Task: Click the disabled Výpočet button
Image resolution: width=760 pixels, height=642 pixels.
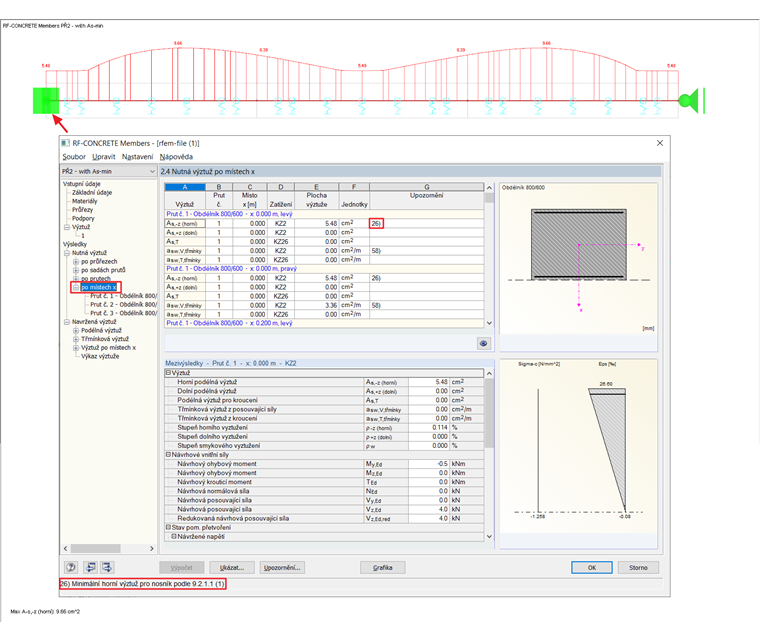Action: [x=181, y=567]
